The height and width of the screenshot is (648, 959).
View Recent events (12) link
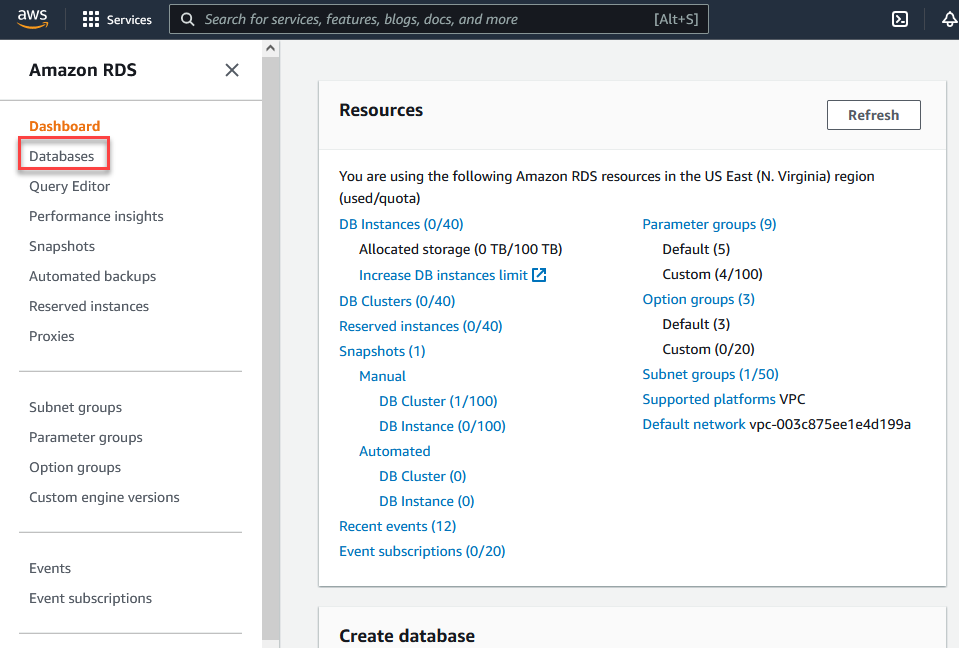tap(398, 526)
